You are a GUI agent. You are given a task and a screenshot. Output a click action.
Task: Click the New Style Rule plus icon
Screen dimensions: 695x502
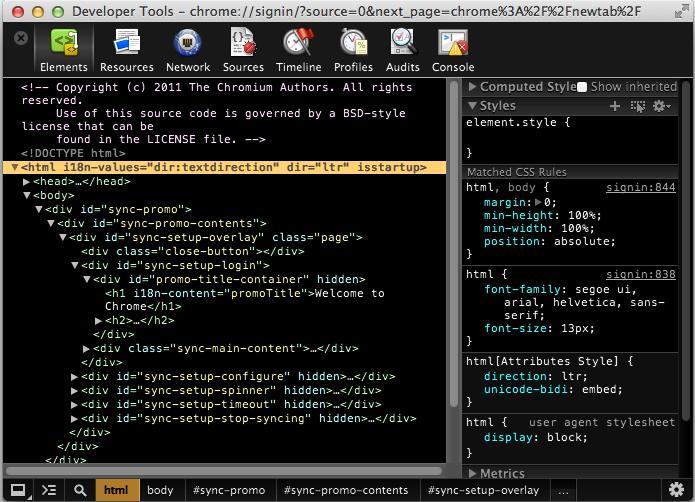pos(615,106)
